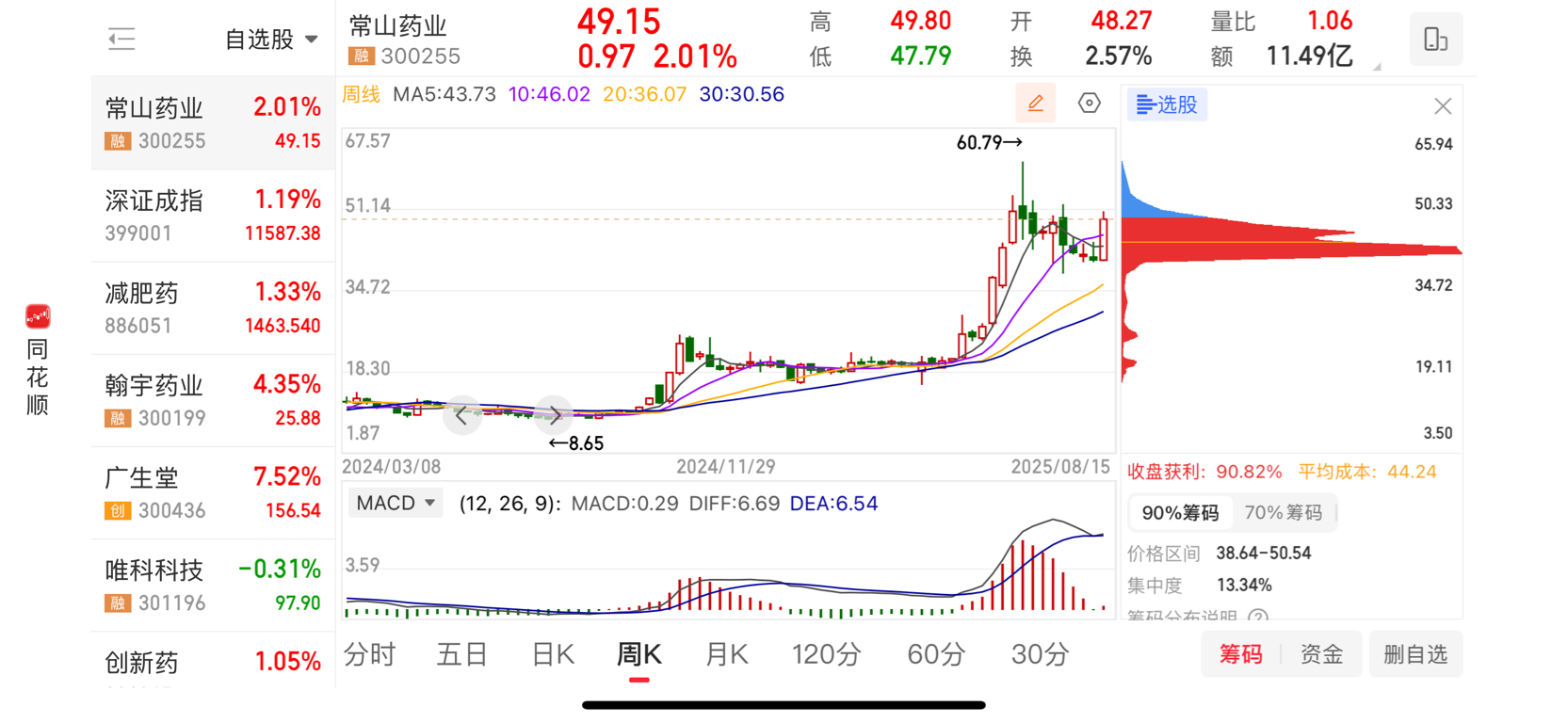Tap the orange pencil drawing tool
This screenshot has height=723, width=1568.
[1035, 104]
